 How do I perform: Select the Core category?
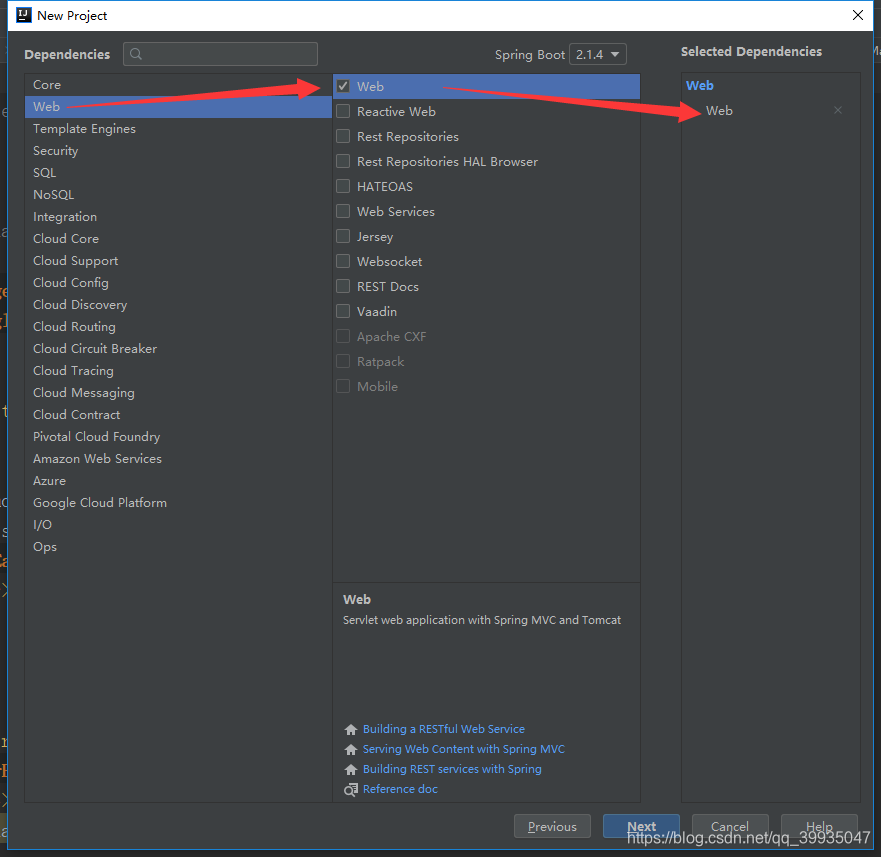(x=178, y=84)
